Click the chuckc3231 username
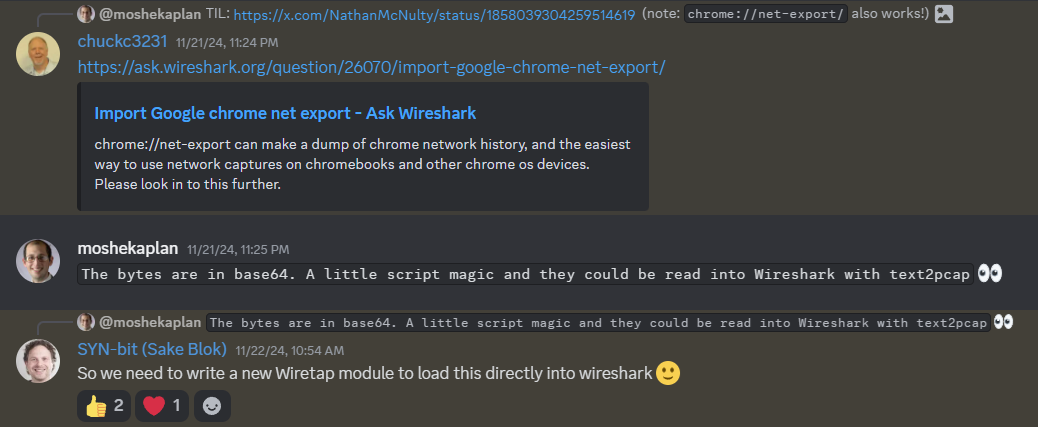The height and width of the screenshot is (427, 1038). [x=122, y=41]
